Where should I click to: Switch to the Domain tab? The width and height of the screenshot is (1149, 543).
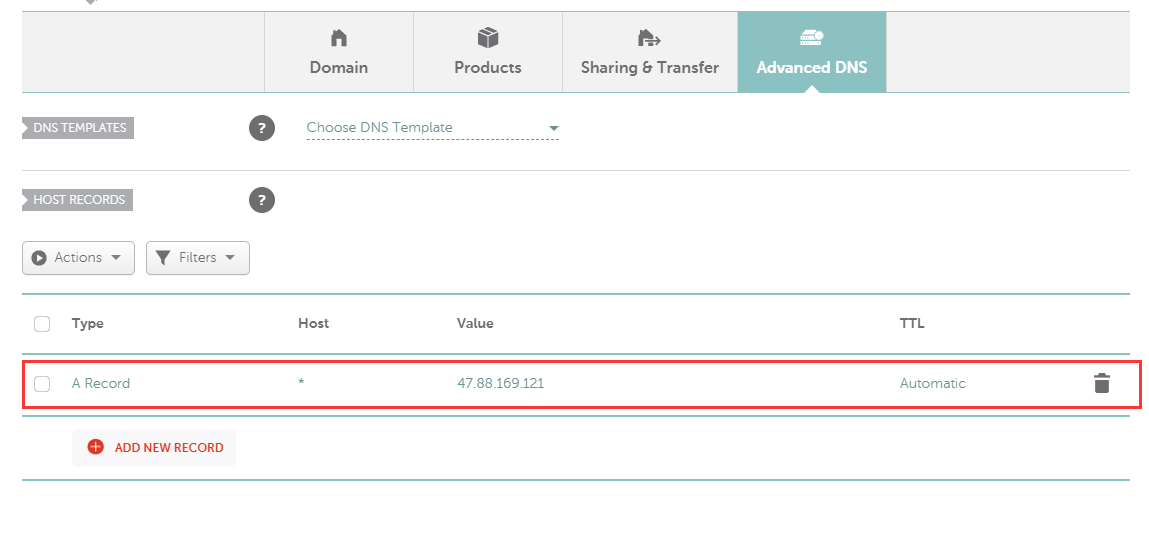[x=339, y=53]
